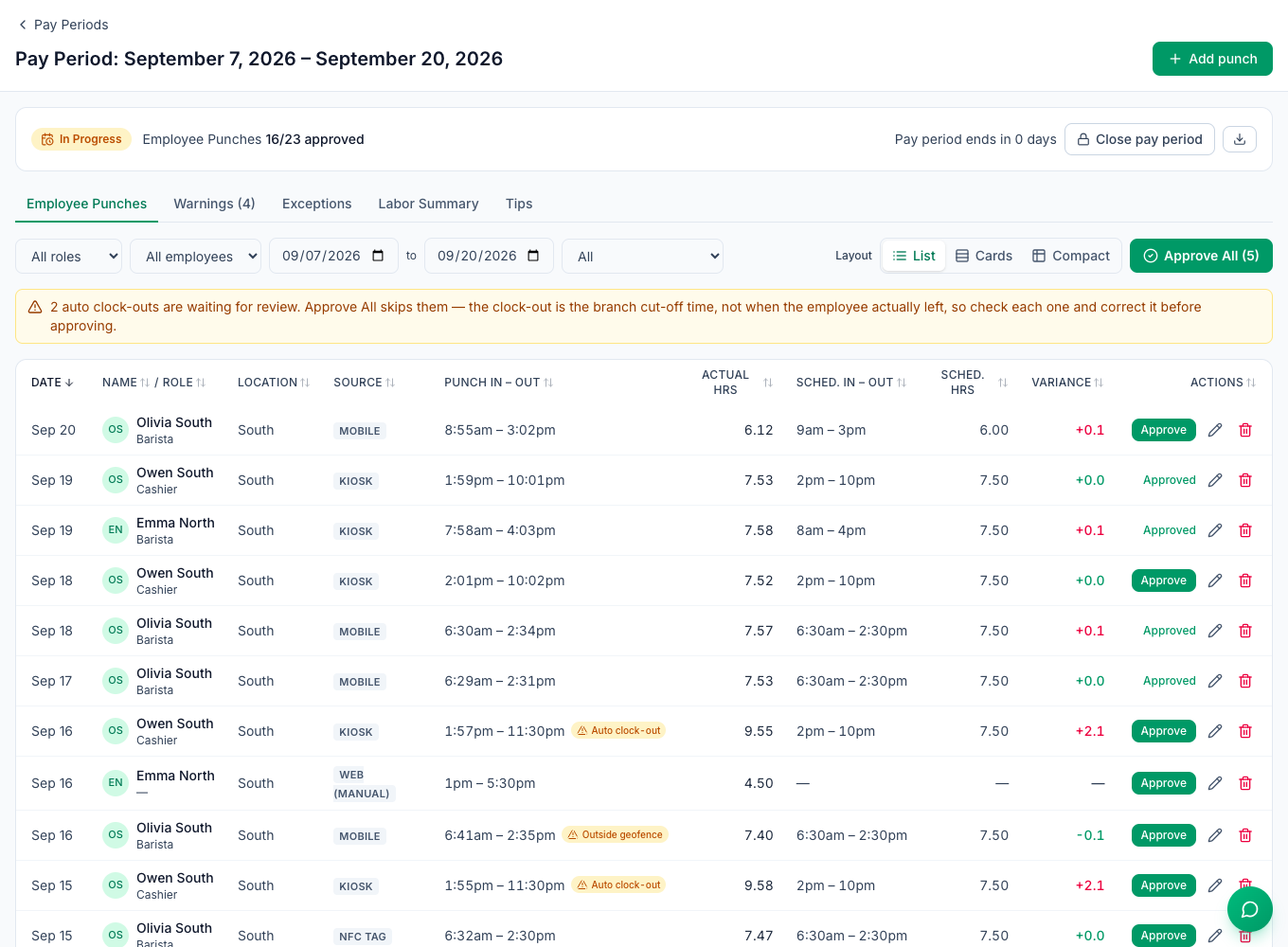The width and height of the screenshot is (1288, 947).
Task: Edit Owen South's Sep 15 punch
Action: [x=1215, y=885]
